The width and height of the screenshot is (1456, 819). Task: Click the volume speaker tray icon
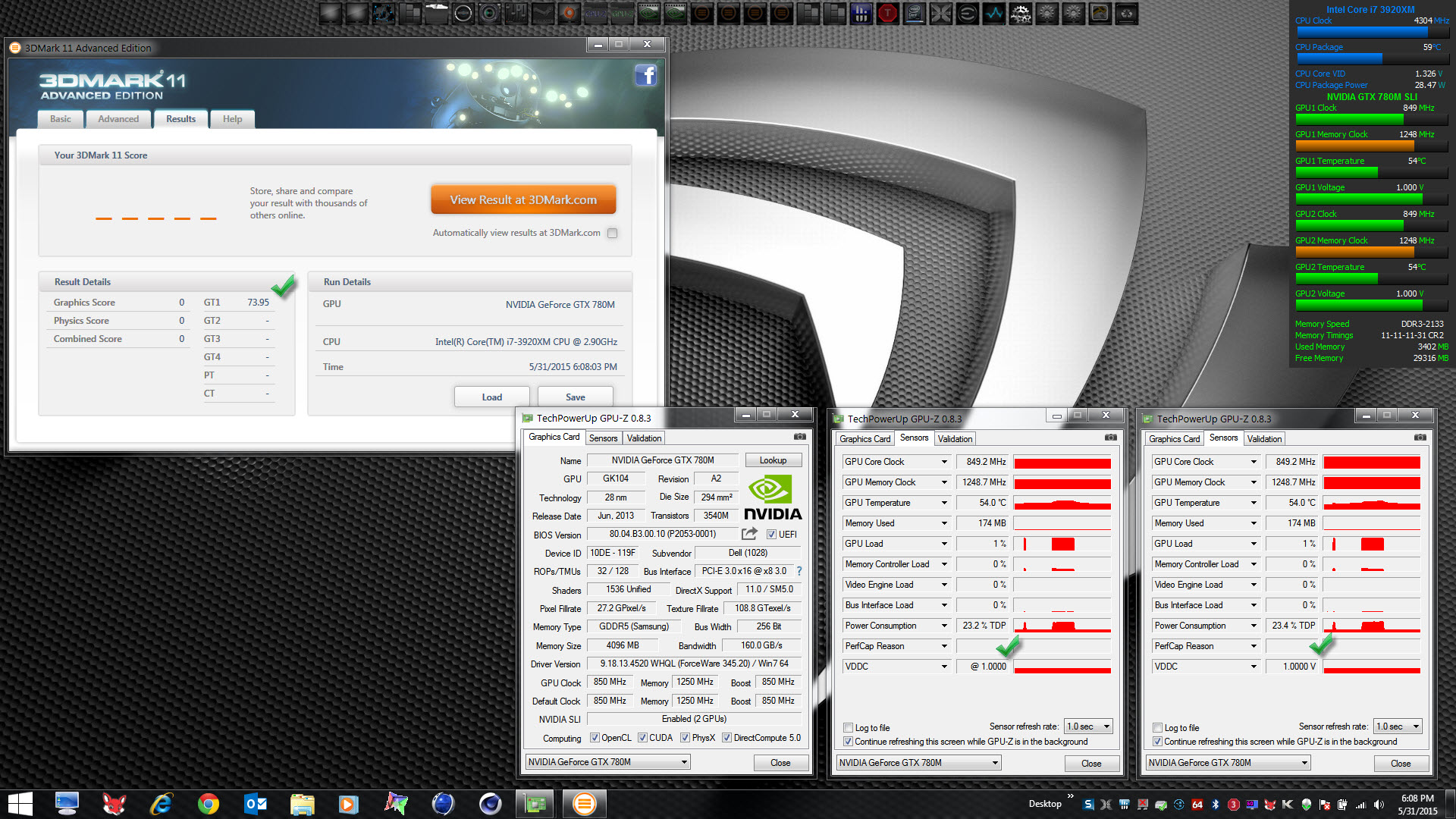pos(1379,805)
